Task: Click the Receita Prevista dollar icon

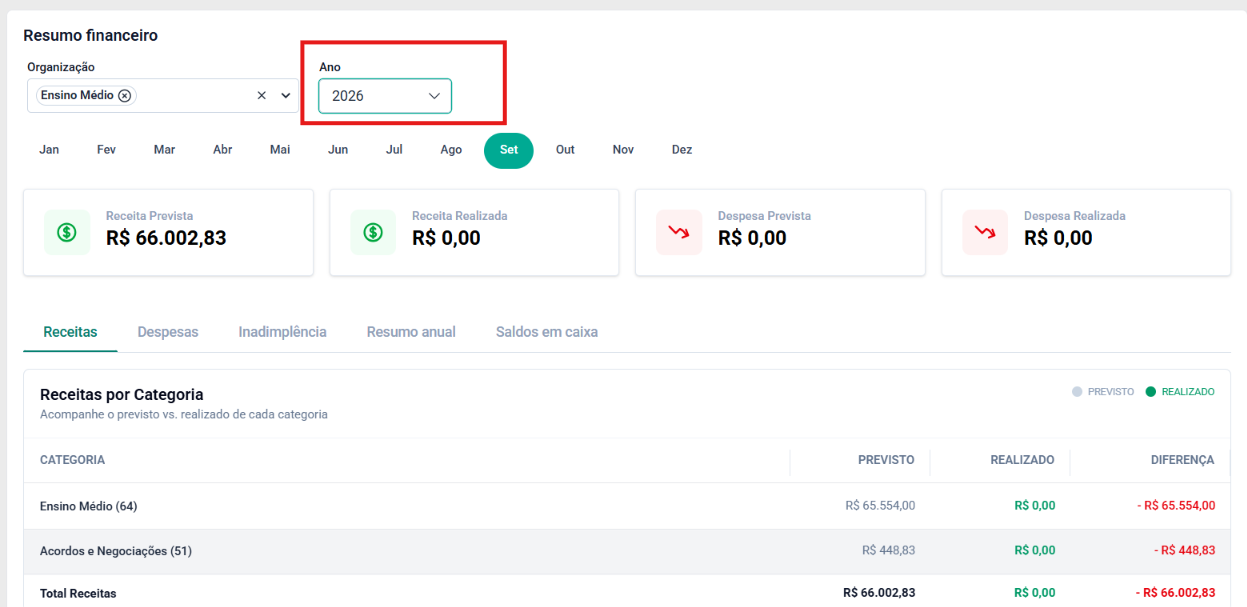Action: [x=67, y=232]
